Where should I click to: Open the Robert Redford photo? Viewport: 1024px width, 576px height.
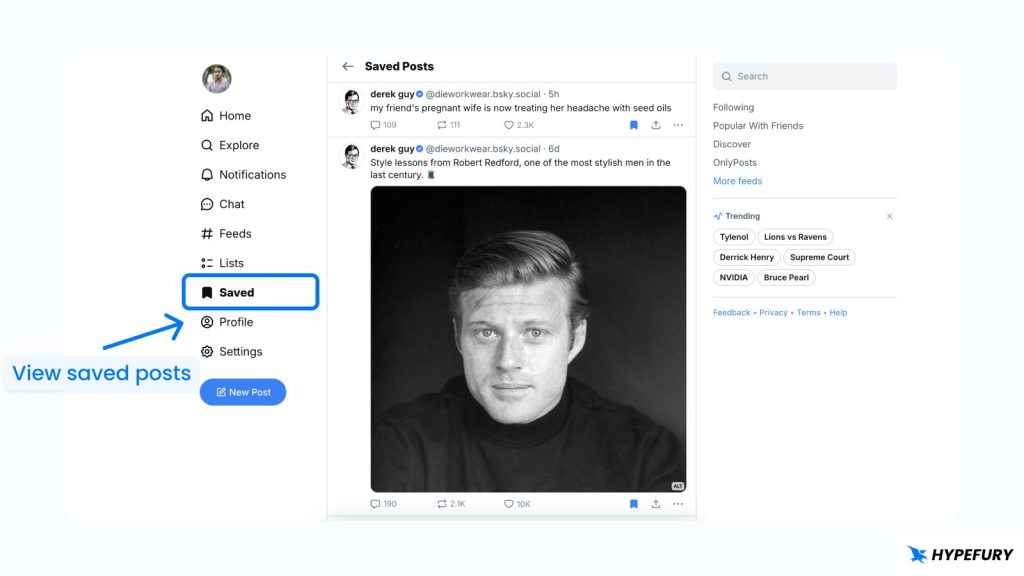(x=528, y=339)
